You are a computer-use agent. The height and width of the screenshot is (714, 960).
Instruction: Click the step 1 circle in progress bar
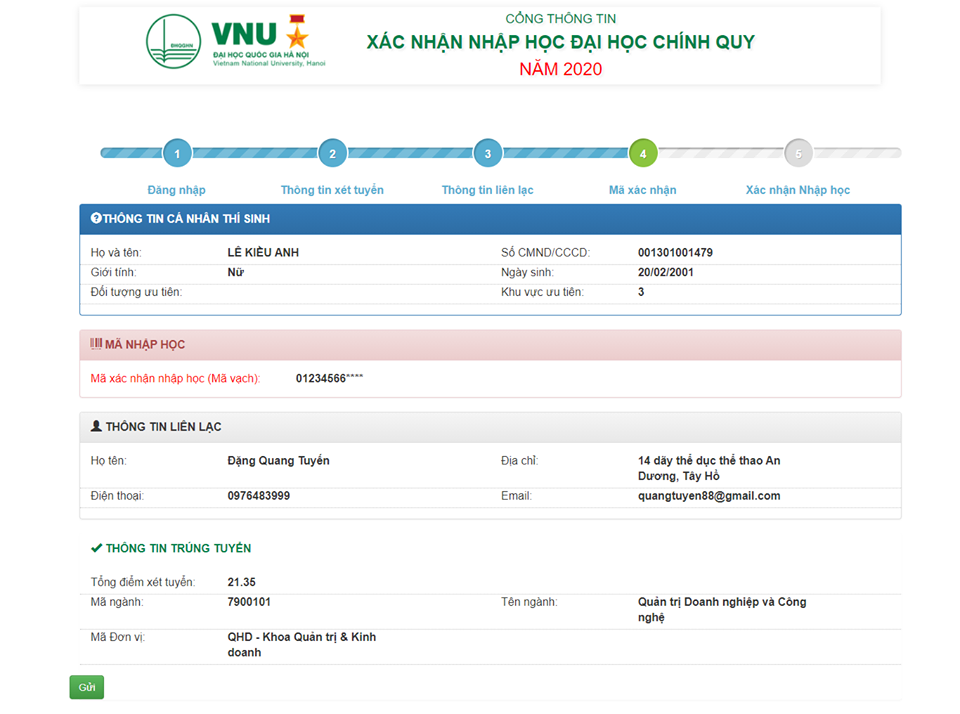click(x=177, y=153)
